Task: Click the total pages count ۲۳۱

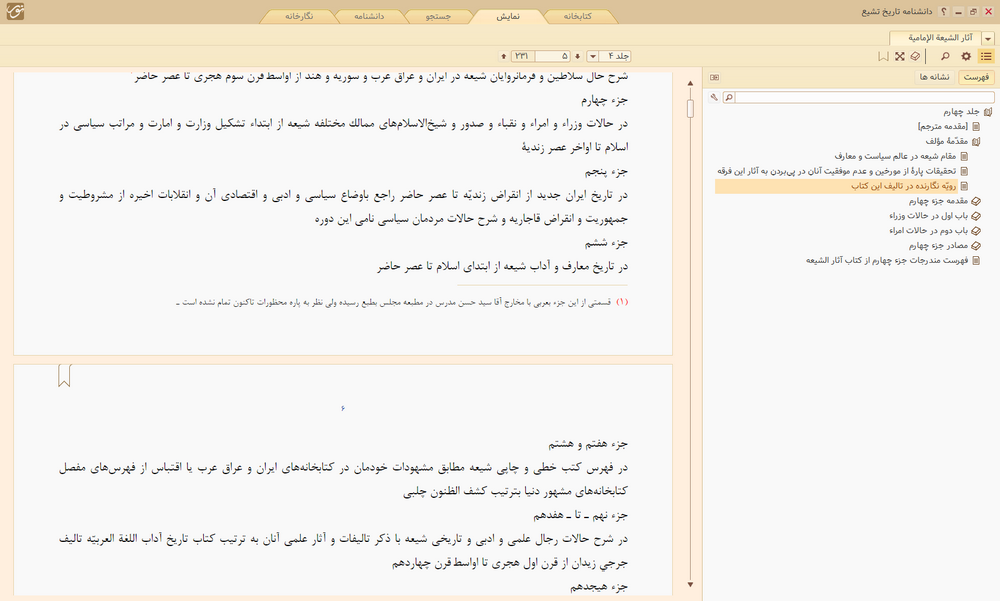Action: pos(522,56)
